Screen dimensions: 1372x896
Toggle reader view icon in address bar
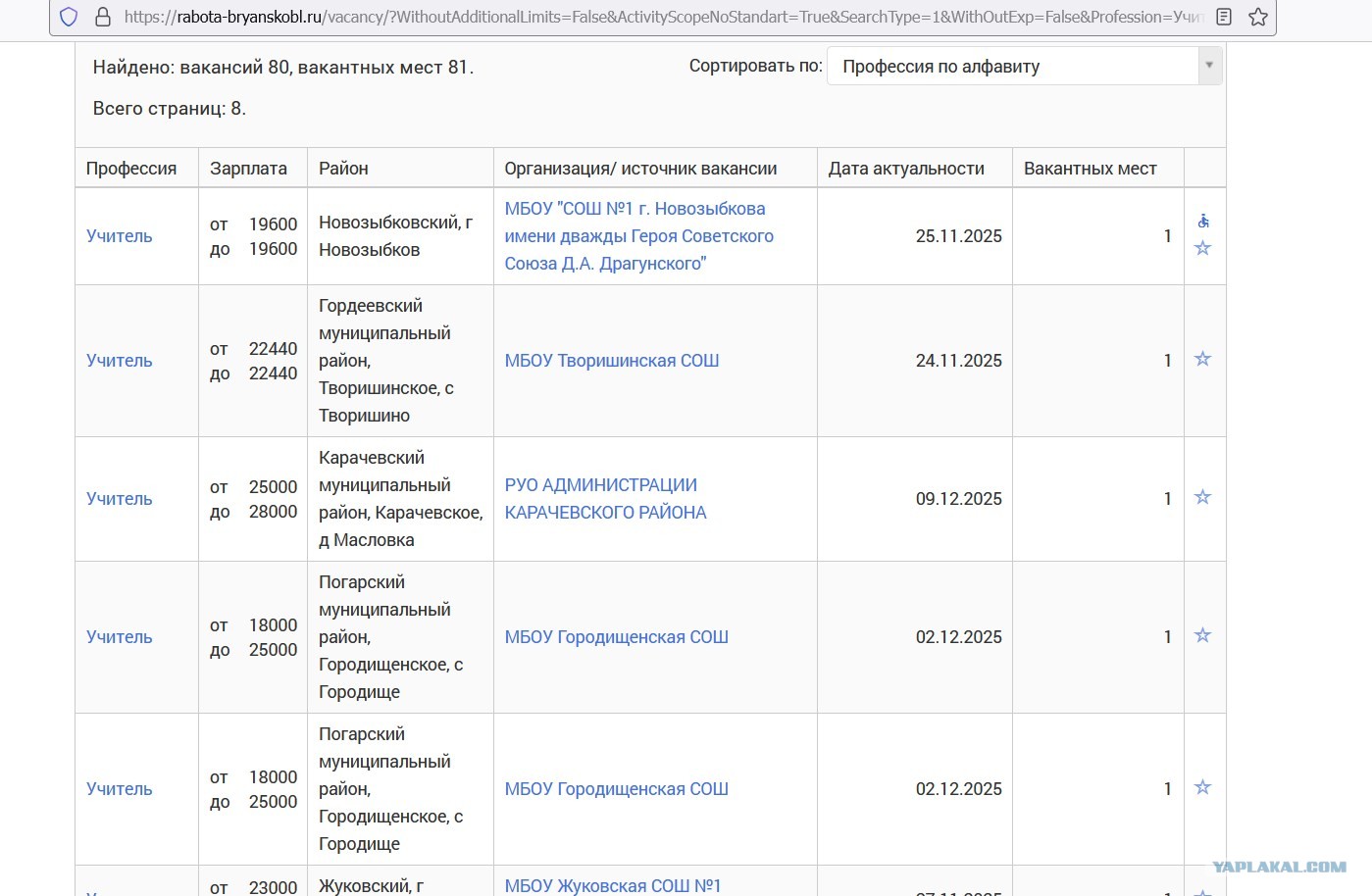[1224, 17]
